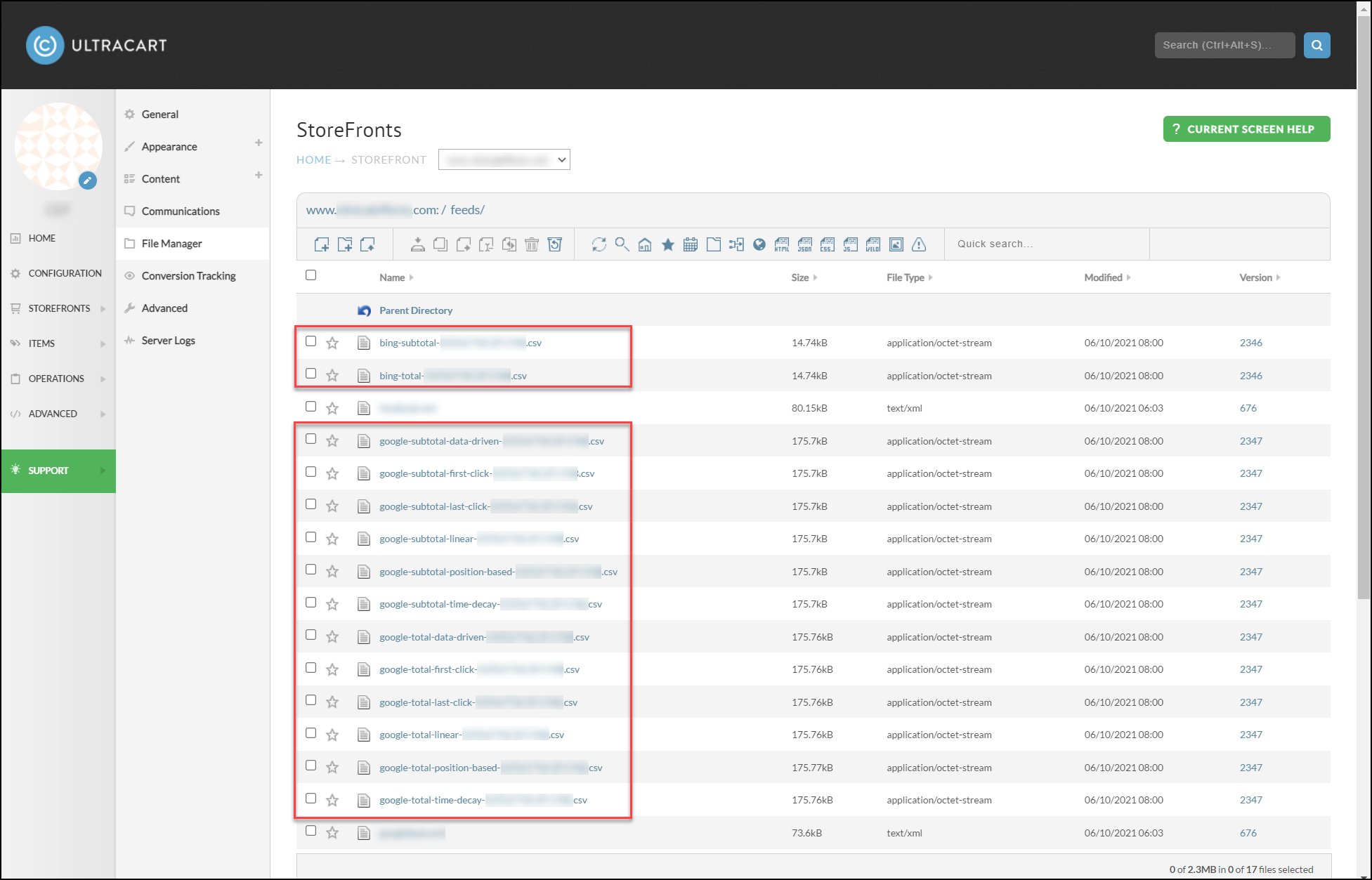Viewport: 1372px width, 880px height.
Task: Click the Search (Ctrl+Alt+S) field in the header
Action: point(1225,45)
